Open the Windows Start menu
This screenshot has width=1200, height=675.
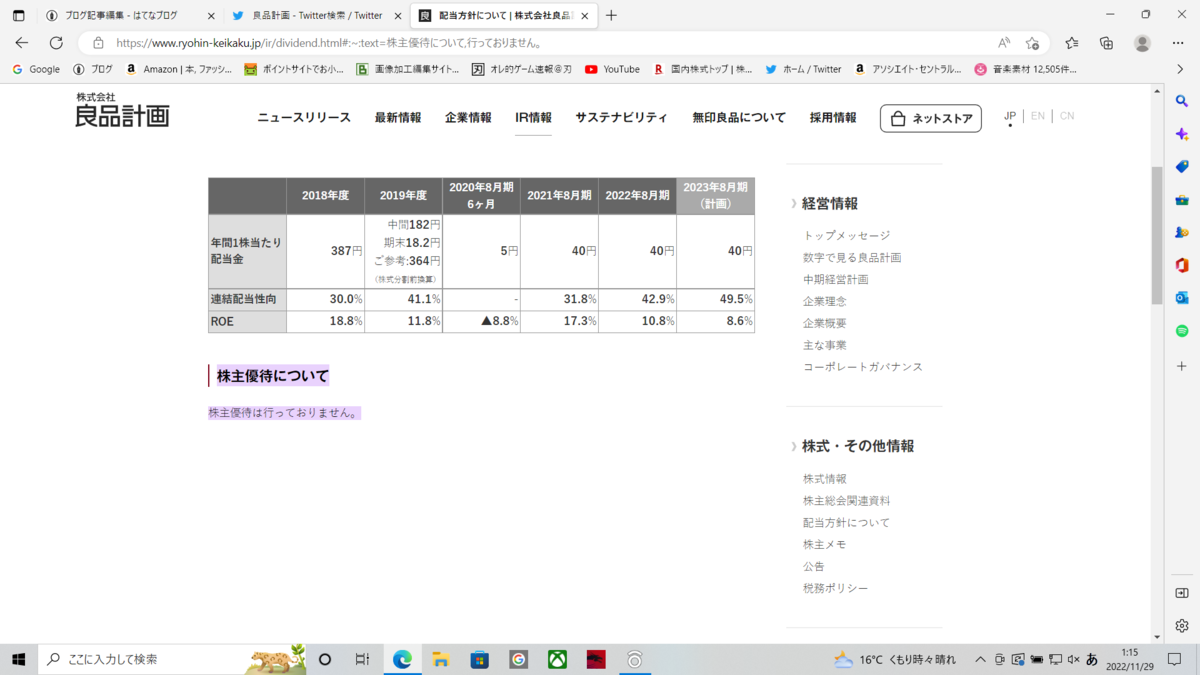tap(18, 659)
